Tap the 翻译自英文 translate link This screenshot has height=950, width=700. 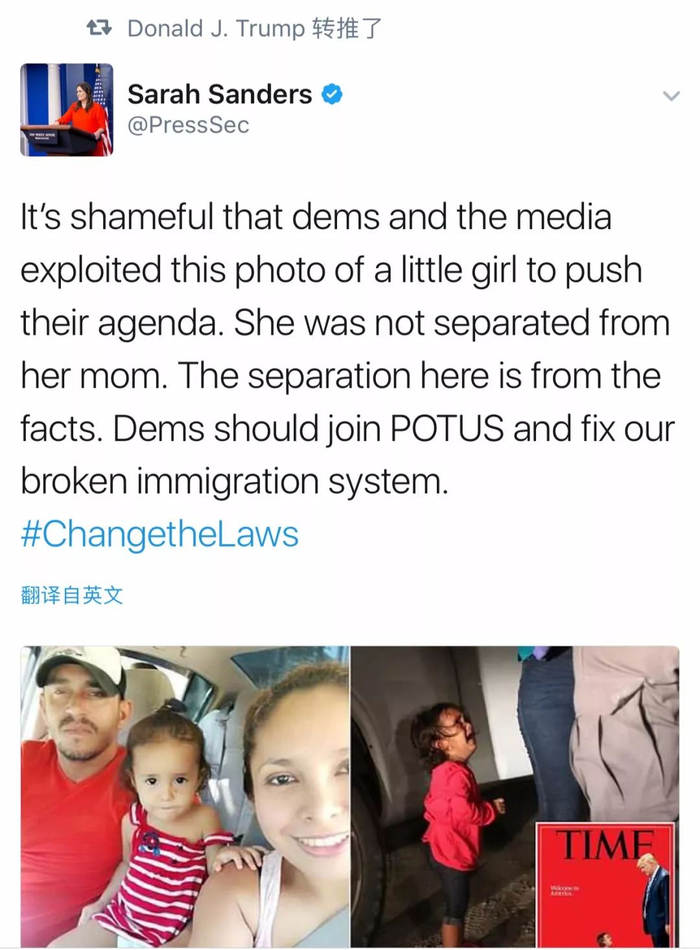(72, 595)
